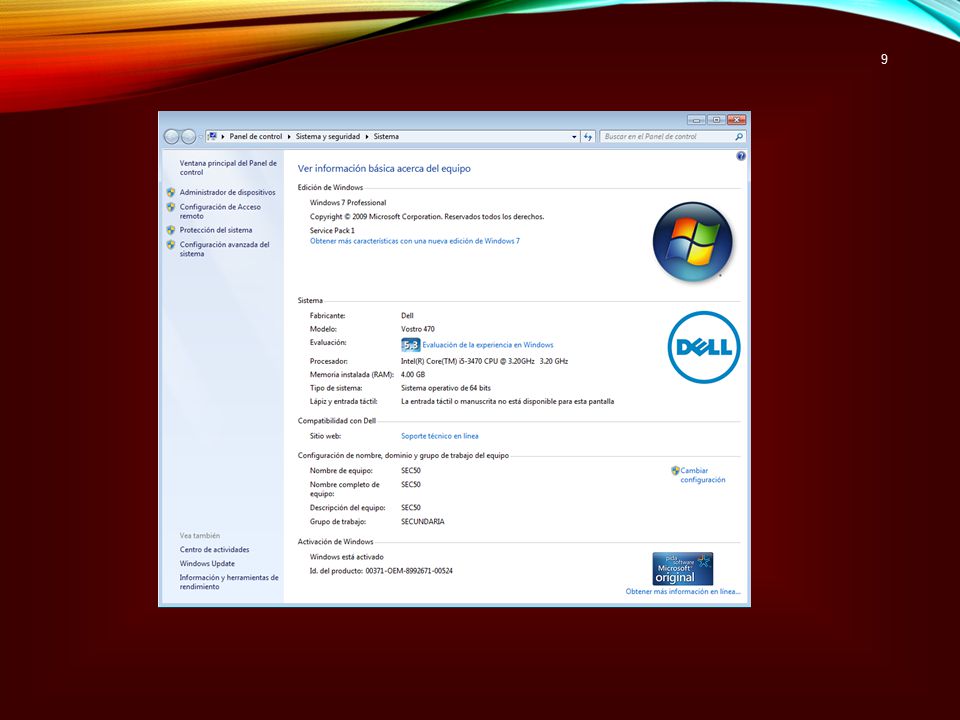Open the blue help question mark icon

tap(741, 156)
